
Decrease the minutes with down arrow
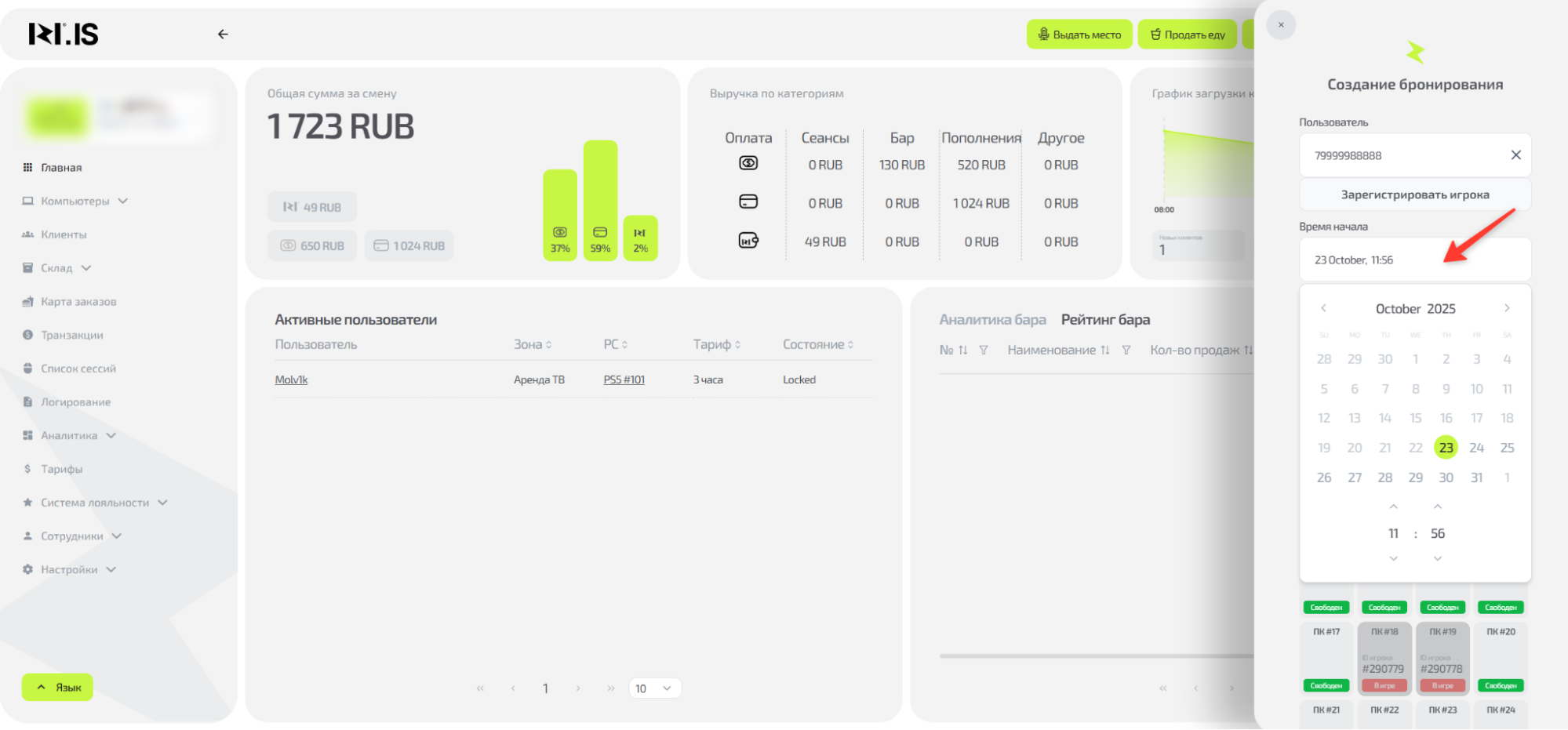tap(1437, 558)
